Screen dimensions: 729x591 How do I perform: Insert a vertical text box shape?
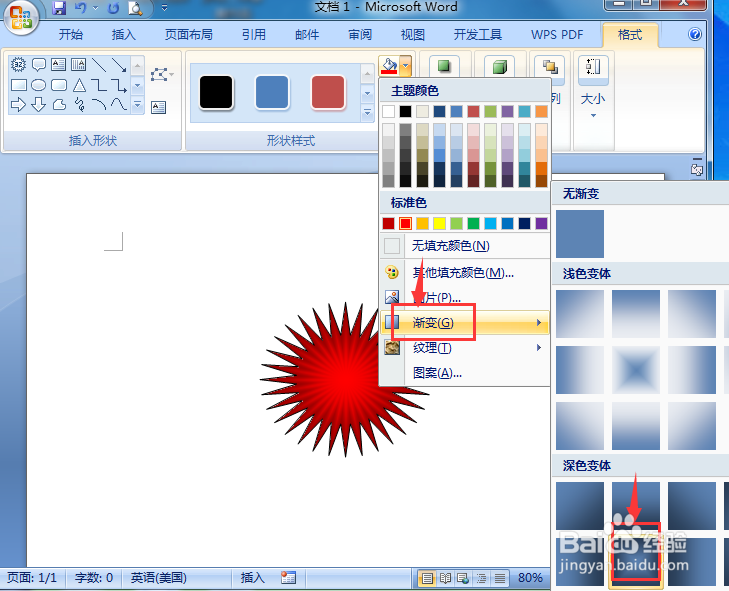click(79, 65)
